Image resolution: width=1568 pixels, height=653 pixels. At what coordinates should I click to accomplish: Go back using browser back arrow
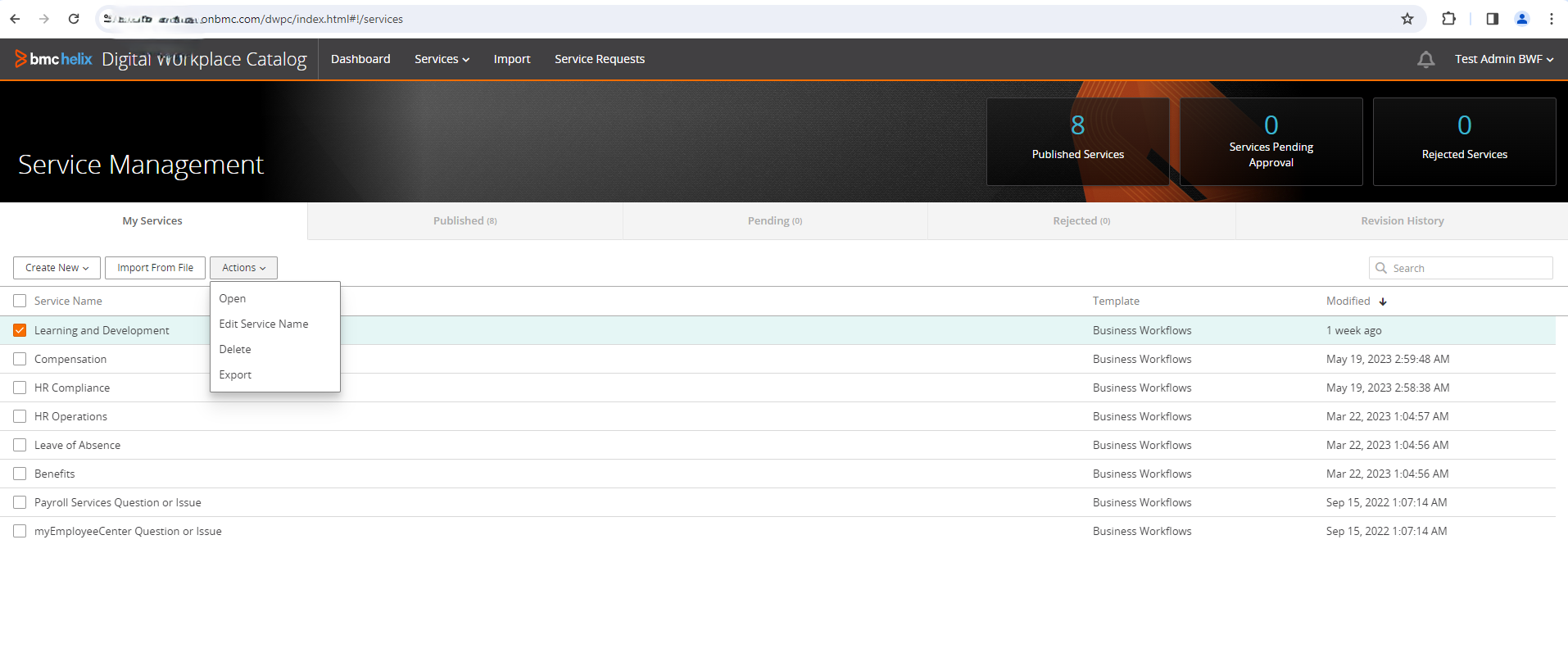(15, 19)
